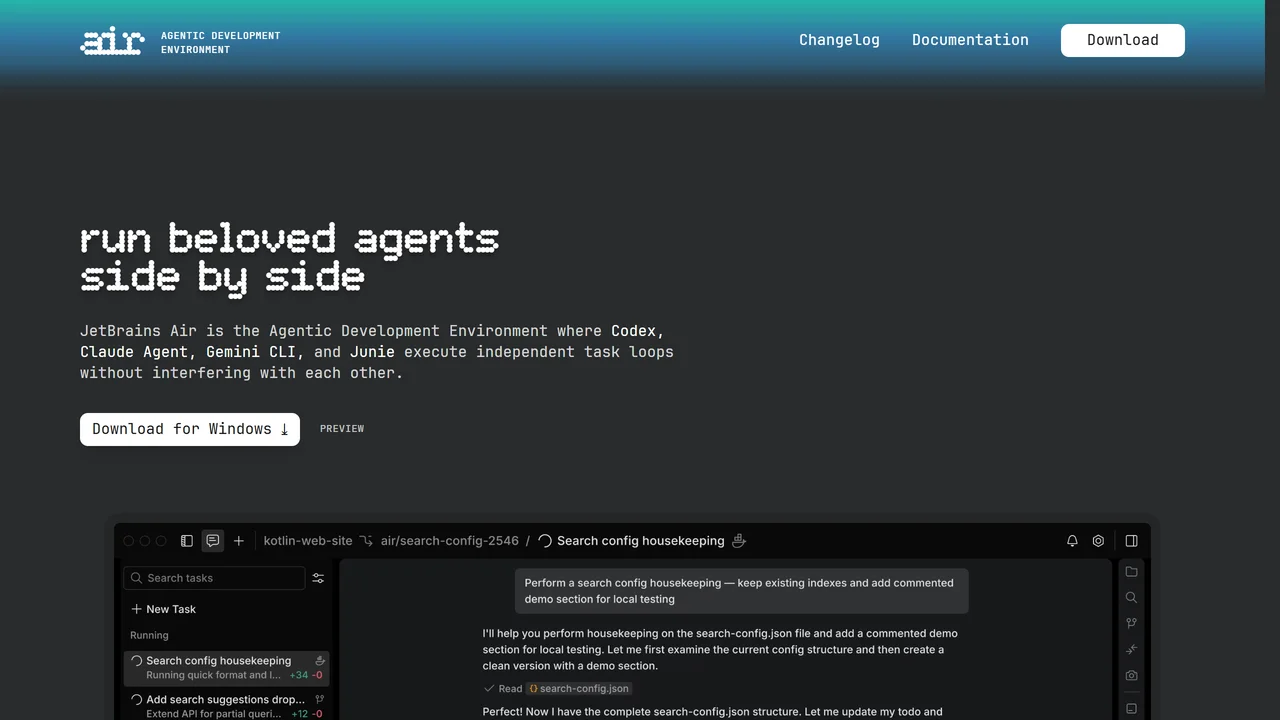Click the Search config housekeeping title
The height and width of the screenshot is (720, 1280).
pos(641,541)
